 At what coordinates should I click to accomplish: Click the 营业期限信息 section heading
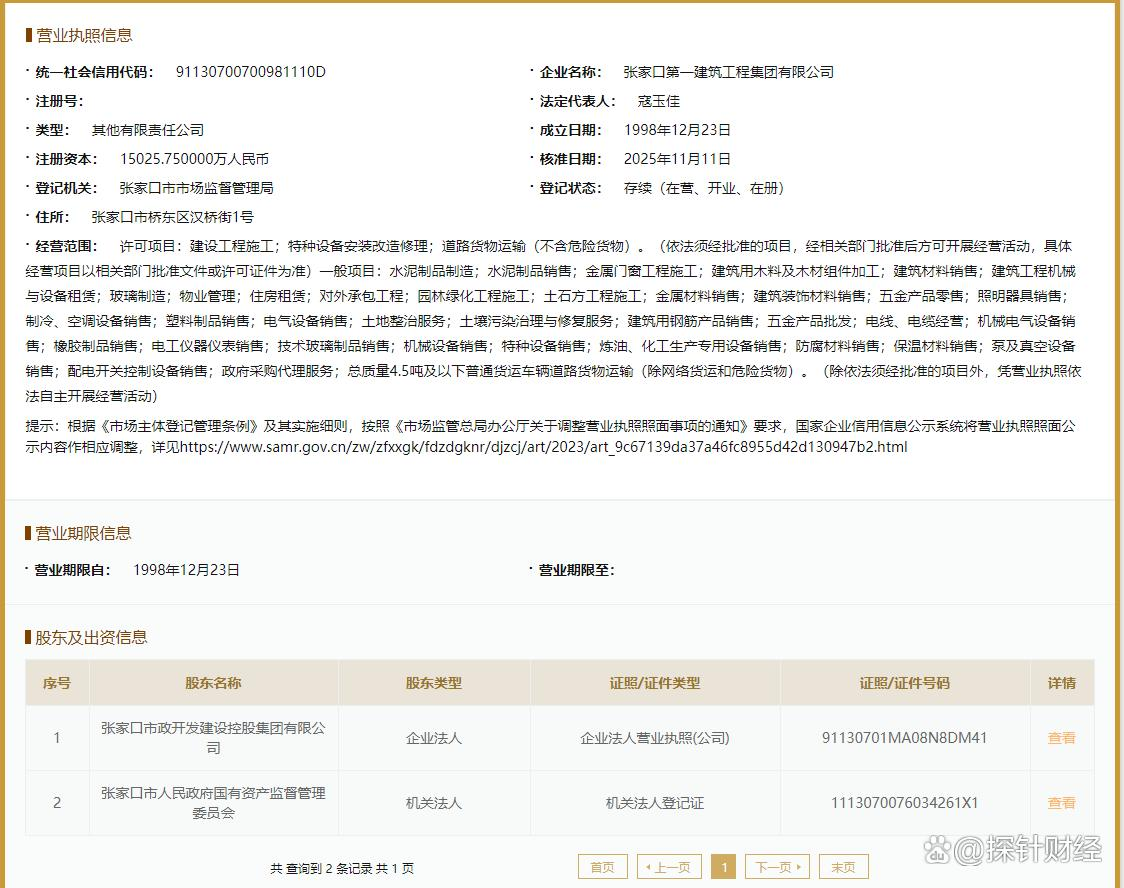tap(84, 533)
